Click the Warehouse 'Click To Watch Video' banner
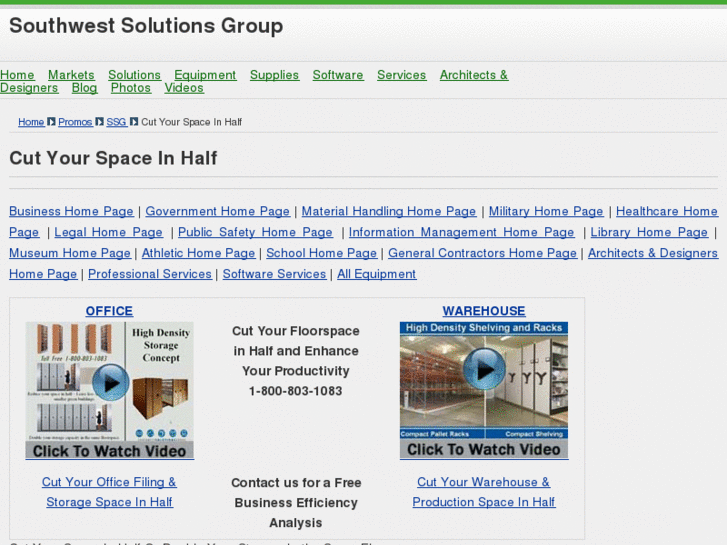Image resolution: width=727 pixels, height=545 pixels. (484, 449)
